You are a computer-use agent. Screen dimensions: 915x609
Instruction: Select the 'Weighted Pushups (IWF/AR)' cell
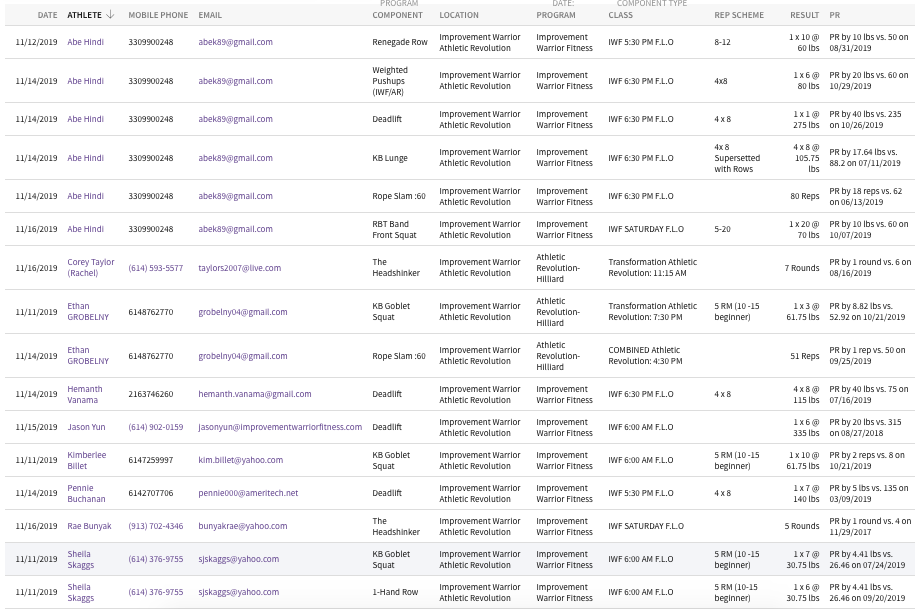tap(390, 81)
